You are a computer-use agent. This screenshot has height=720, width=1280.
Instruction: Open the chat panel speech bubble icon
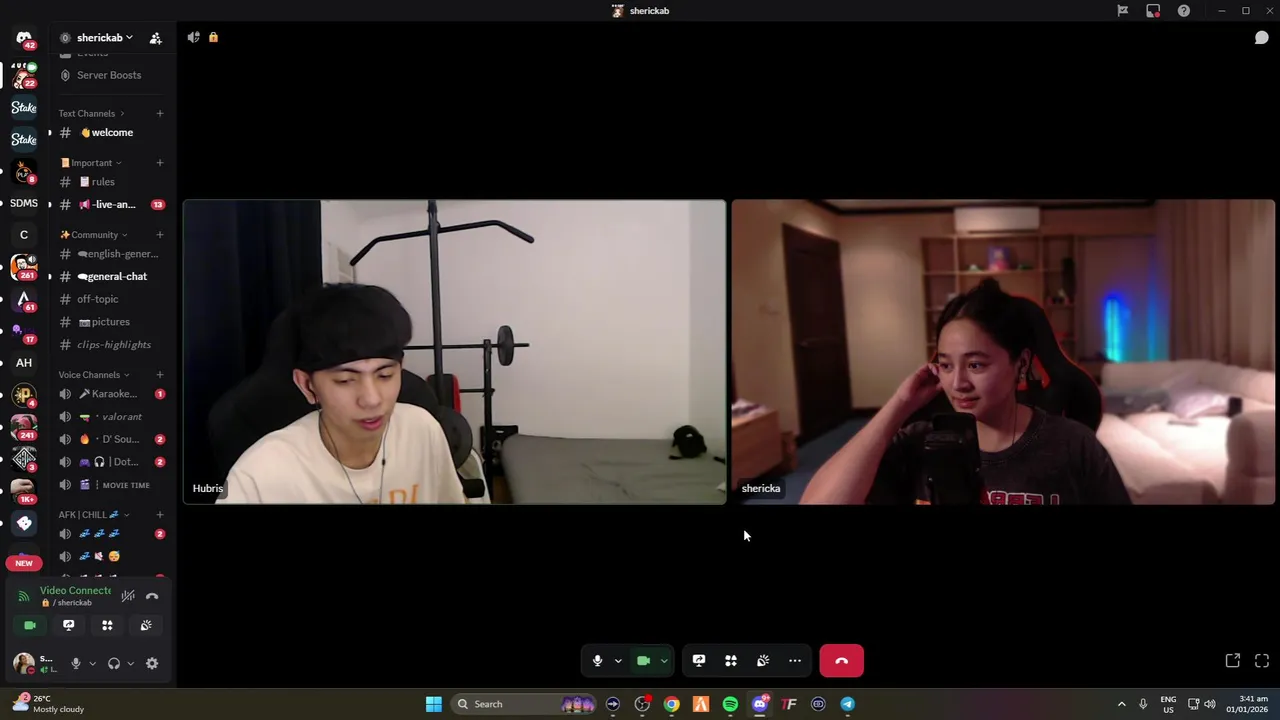(1262, 38)
